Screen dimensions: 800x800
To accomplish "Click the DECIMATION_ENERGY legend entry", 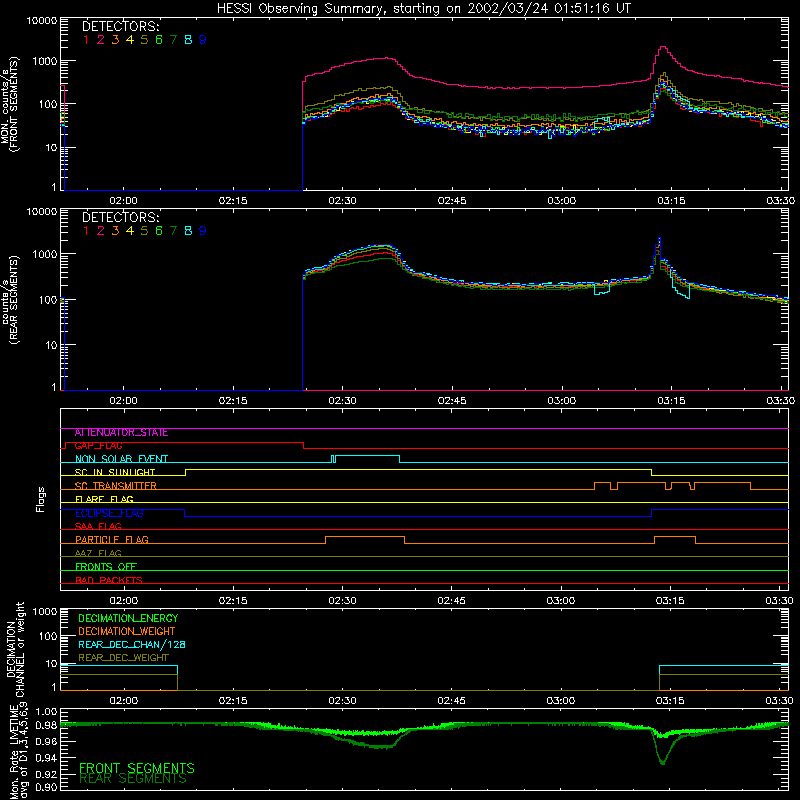I will [x=128, y=618].
